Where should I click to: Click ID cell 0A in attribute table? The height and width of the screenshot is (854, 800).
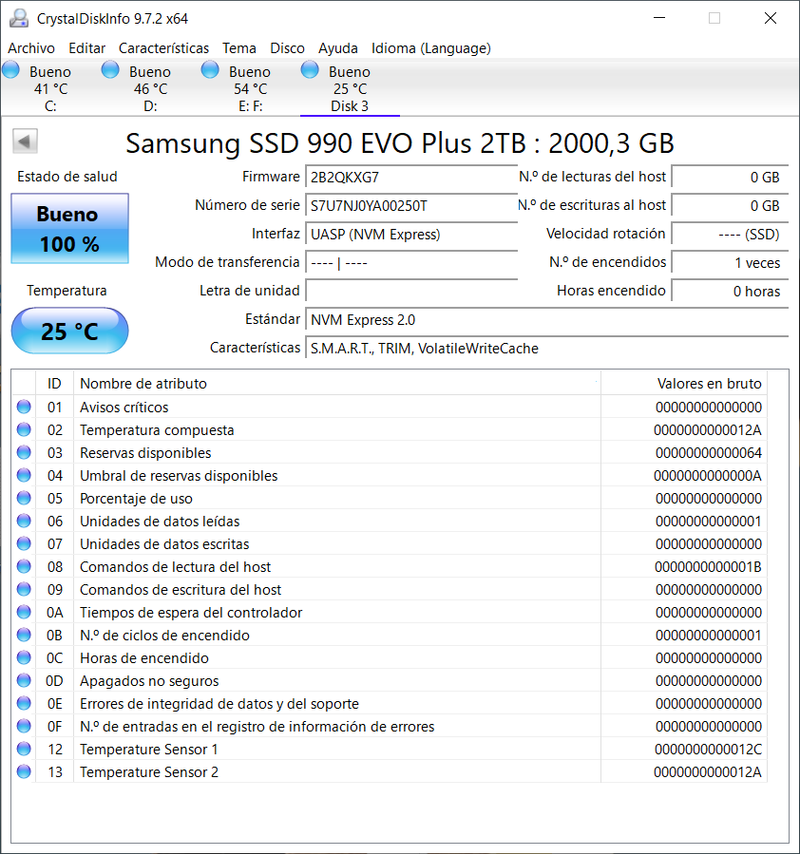coord(54,613)
